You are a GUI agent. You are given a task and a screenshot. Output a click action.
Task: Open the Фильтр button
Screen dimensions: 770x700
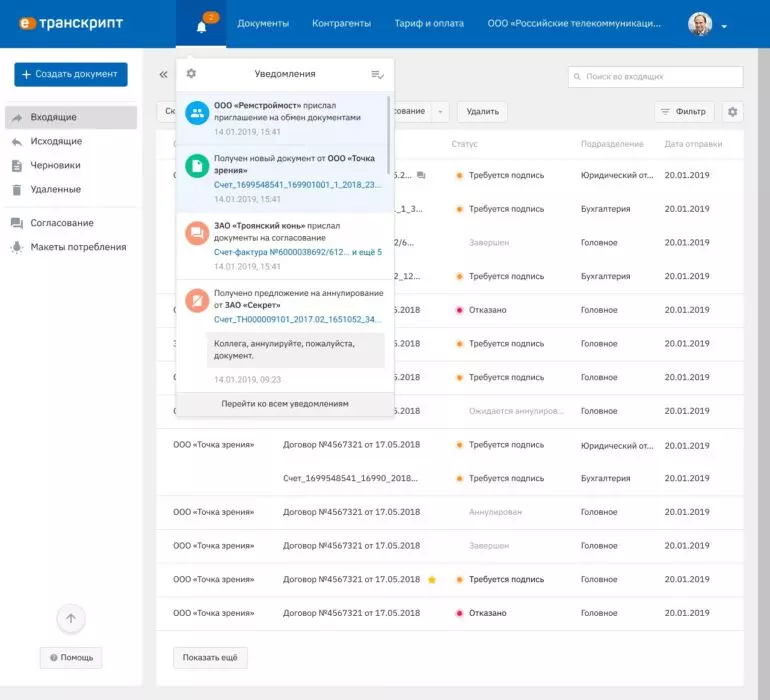(x=684, y=112)
